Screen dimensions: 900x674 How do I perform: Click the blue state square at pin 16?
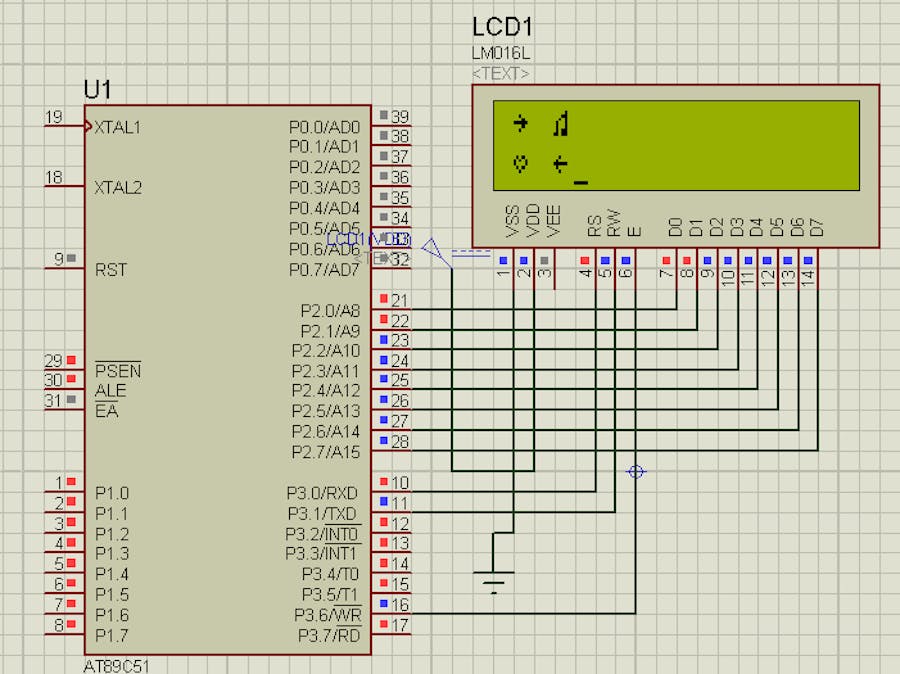pyautogui.click(x=384, y=603)
